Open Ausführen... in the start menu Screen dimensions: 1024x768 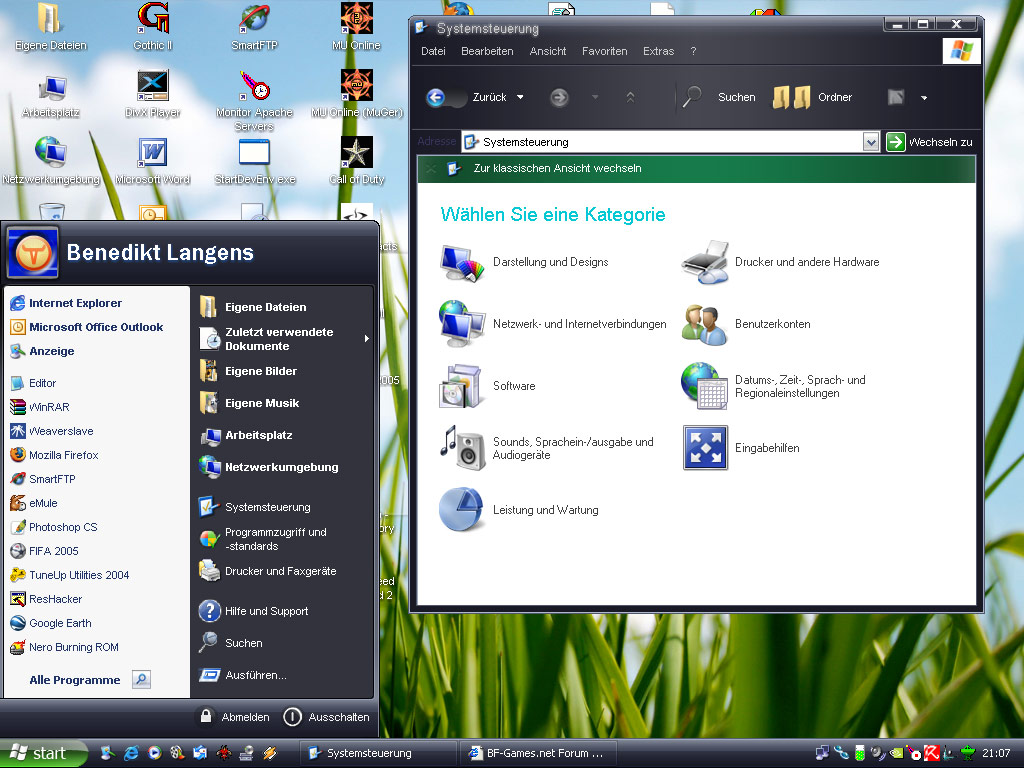(243, 675)
